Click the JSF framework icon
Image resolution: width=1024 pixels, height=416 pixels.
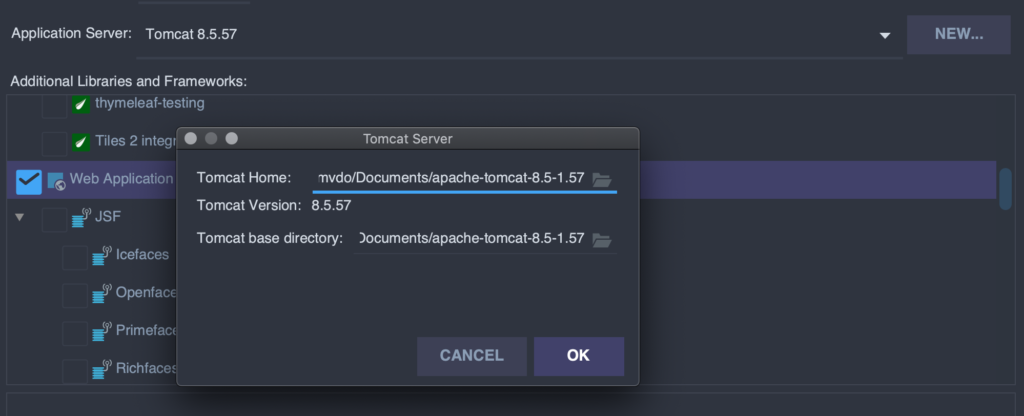pos(81,218)
